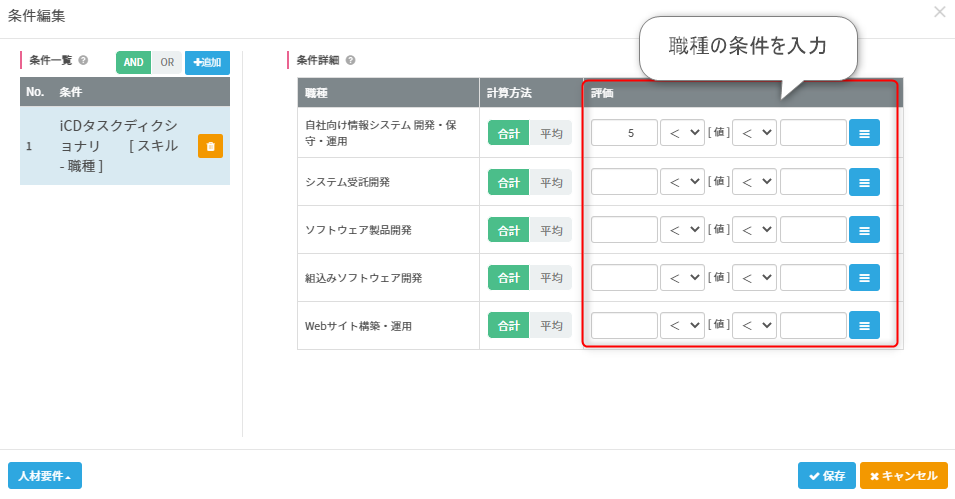This screenshot has height=499, width=955.
Task: Click the キャンセル button
Action: (x=903, y=476)
